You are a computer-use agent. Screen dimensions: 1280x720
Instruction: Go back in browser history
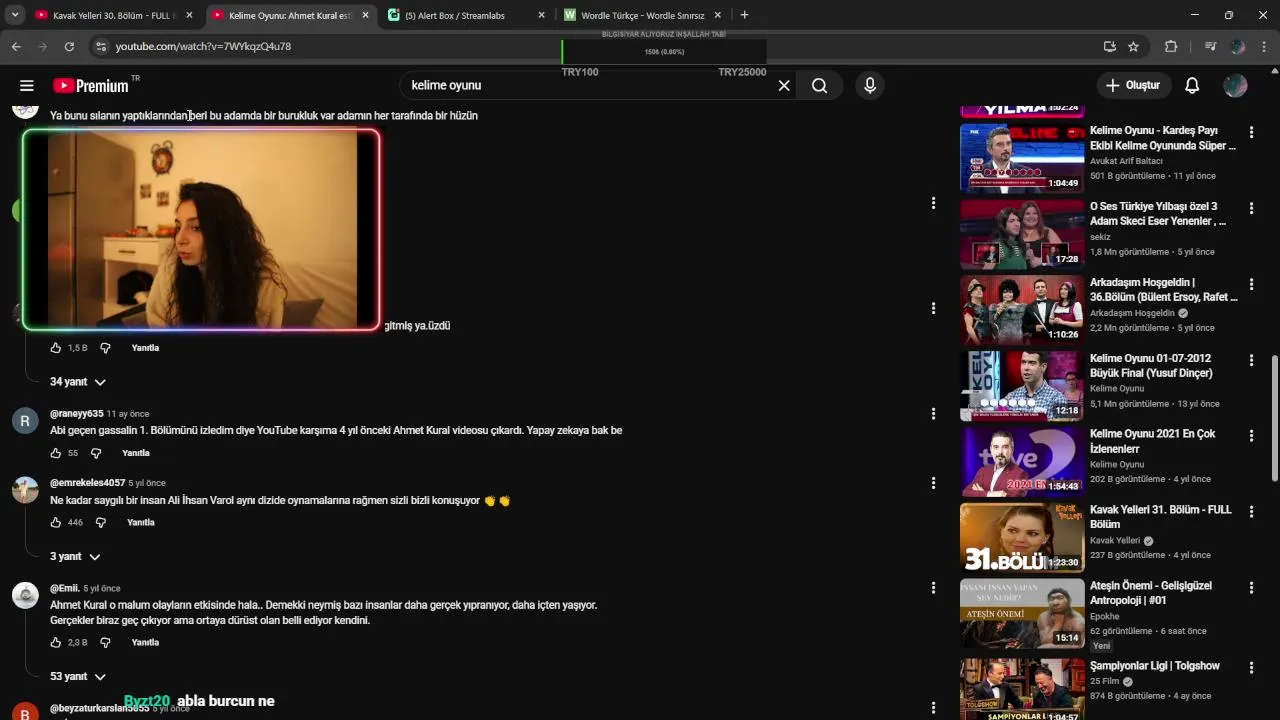pos(16,46)
